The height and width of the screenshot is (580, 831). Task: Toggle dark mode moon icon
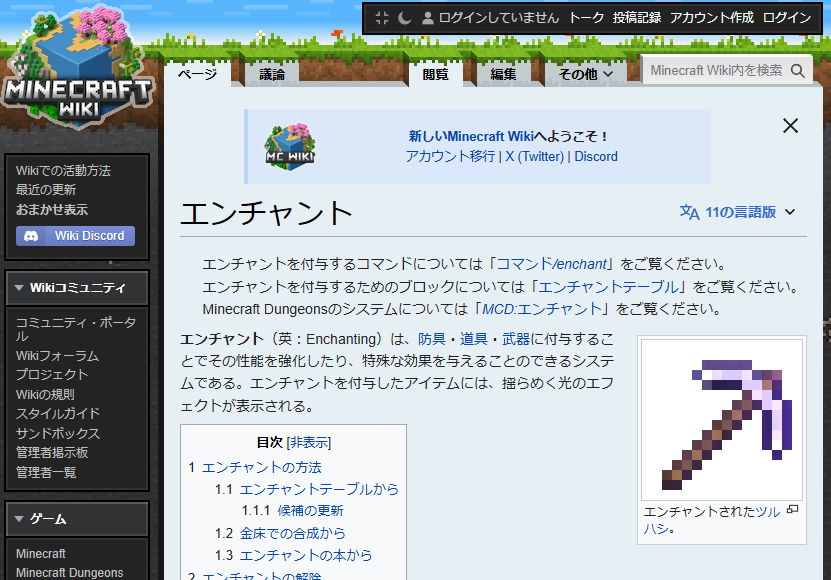(x=404, y=18)
